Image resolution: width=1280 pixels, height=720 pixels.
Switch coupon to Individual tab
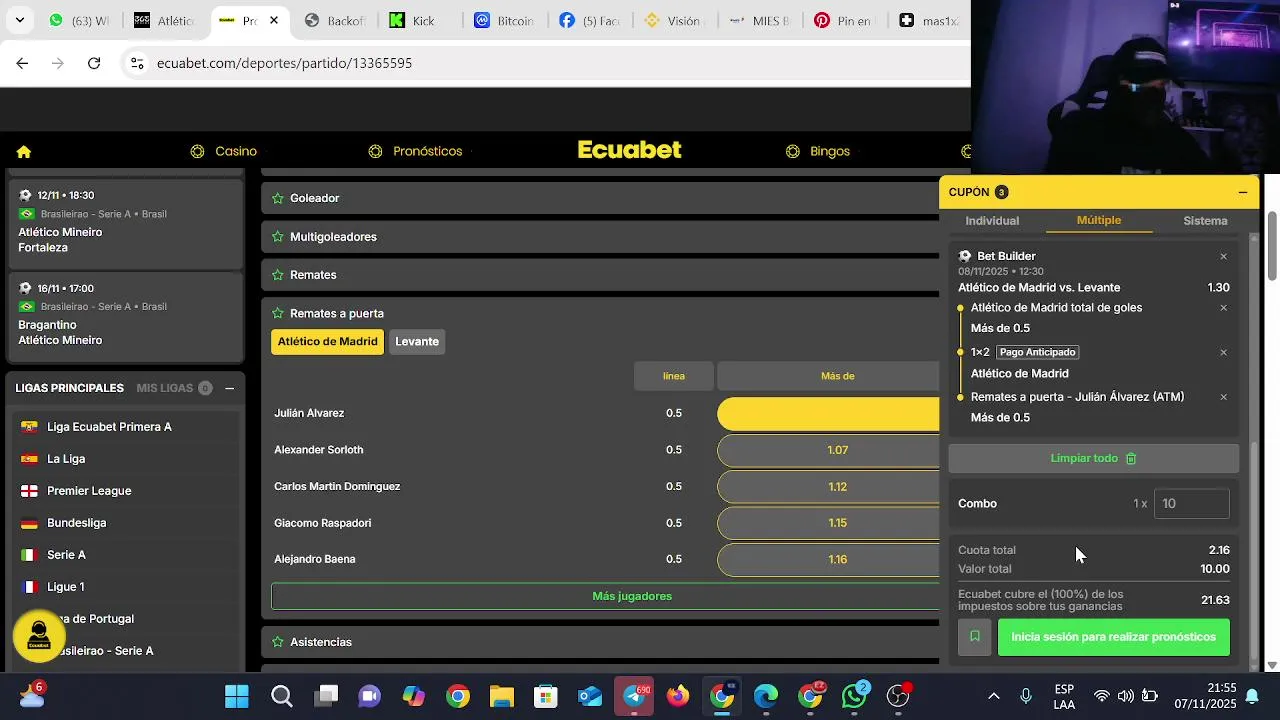(x=992, y=221)
